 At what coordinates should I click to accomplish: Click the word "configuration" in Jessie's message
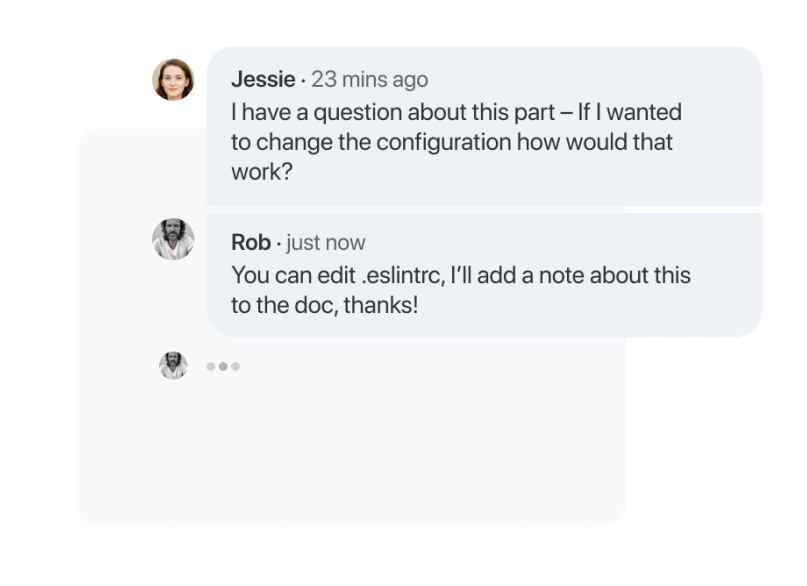(x=444, y=143)
